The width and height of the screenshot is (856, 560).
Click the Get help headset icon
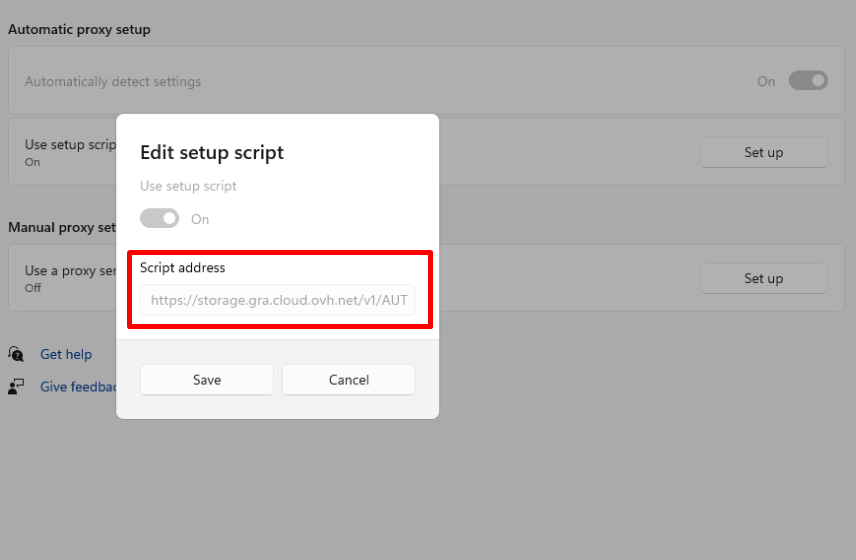16,354
